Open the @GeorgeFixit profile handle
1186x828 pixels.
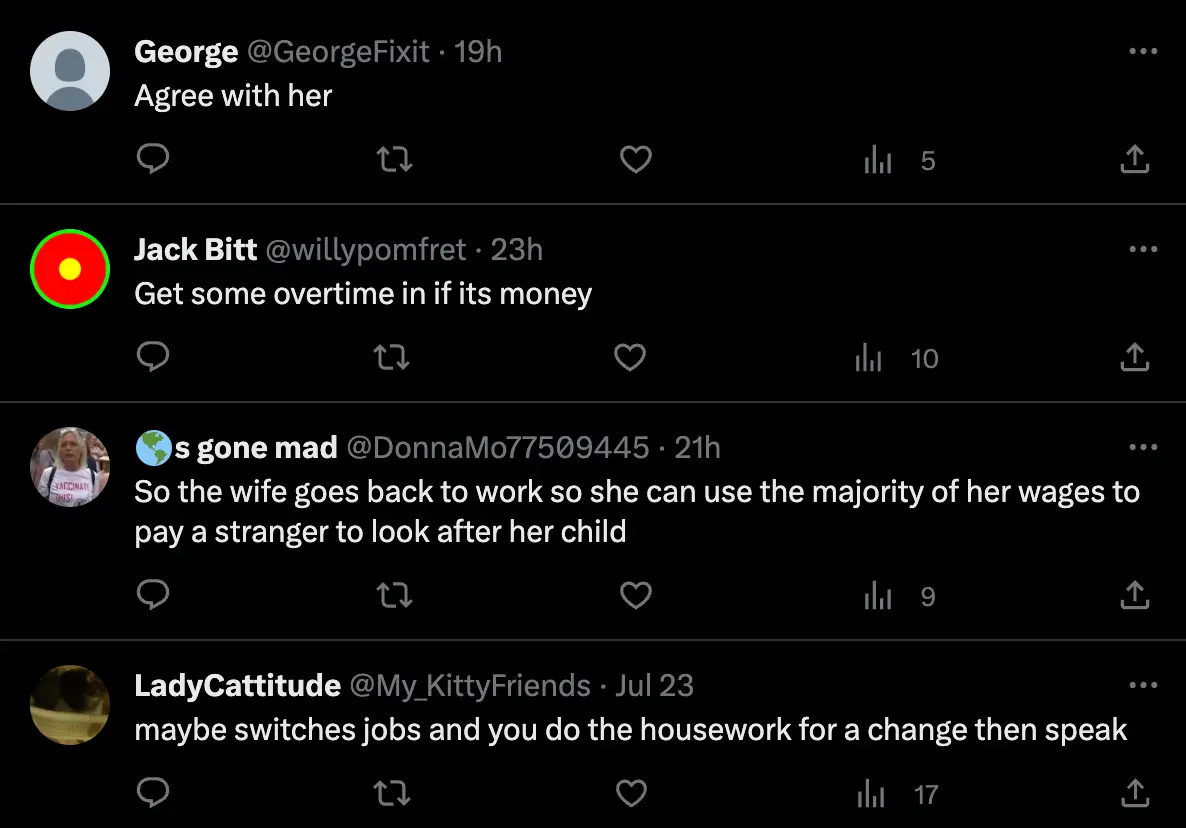pyautogui.click(x=339, y=52)
